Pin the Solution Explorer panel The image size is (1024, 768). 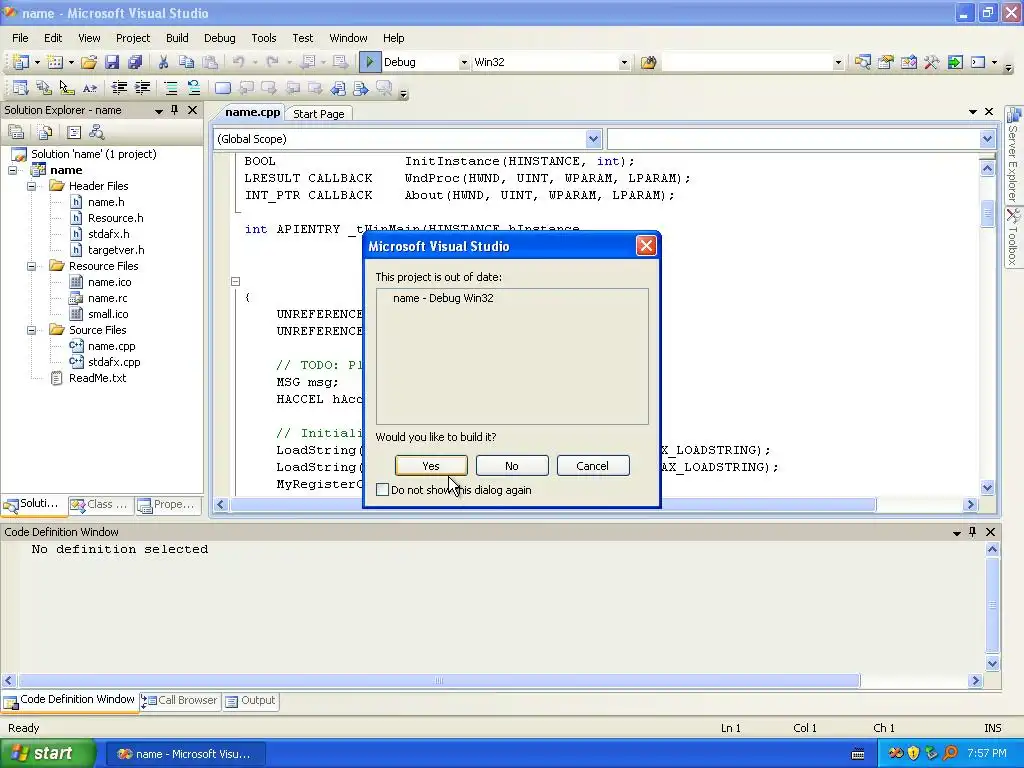coord(174,110)
